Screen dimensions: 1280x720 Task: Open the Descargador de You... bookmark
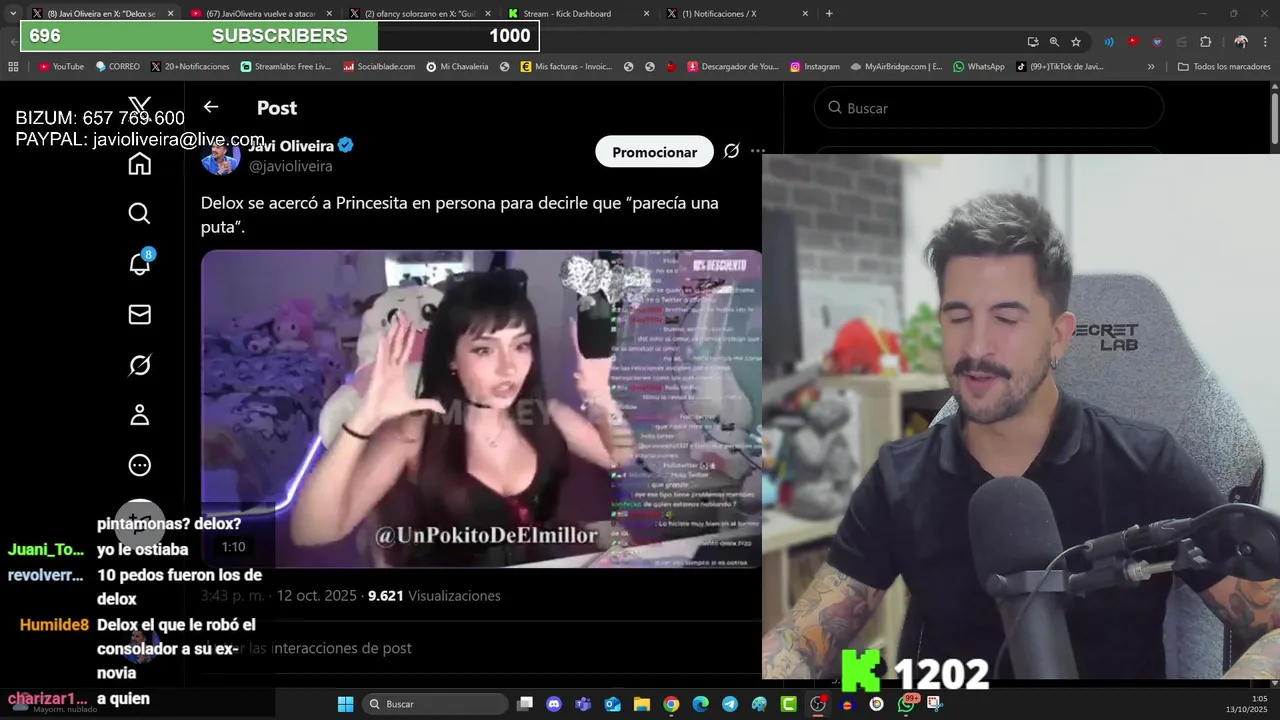[x=733, y=67]
